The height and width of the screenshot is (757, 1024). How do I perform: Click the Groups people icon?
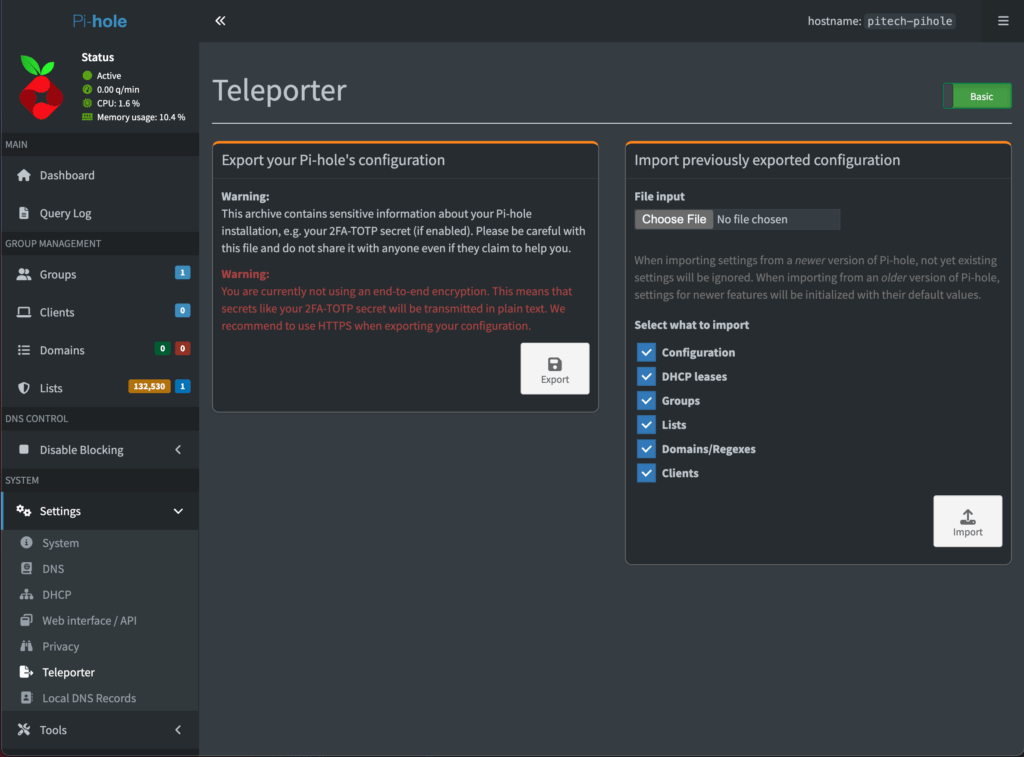click(x=25, y=274)
